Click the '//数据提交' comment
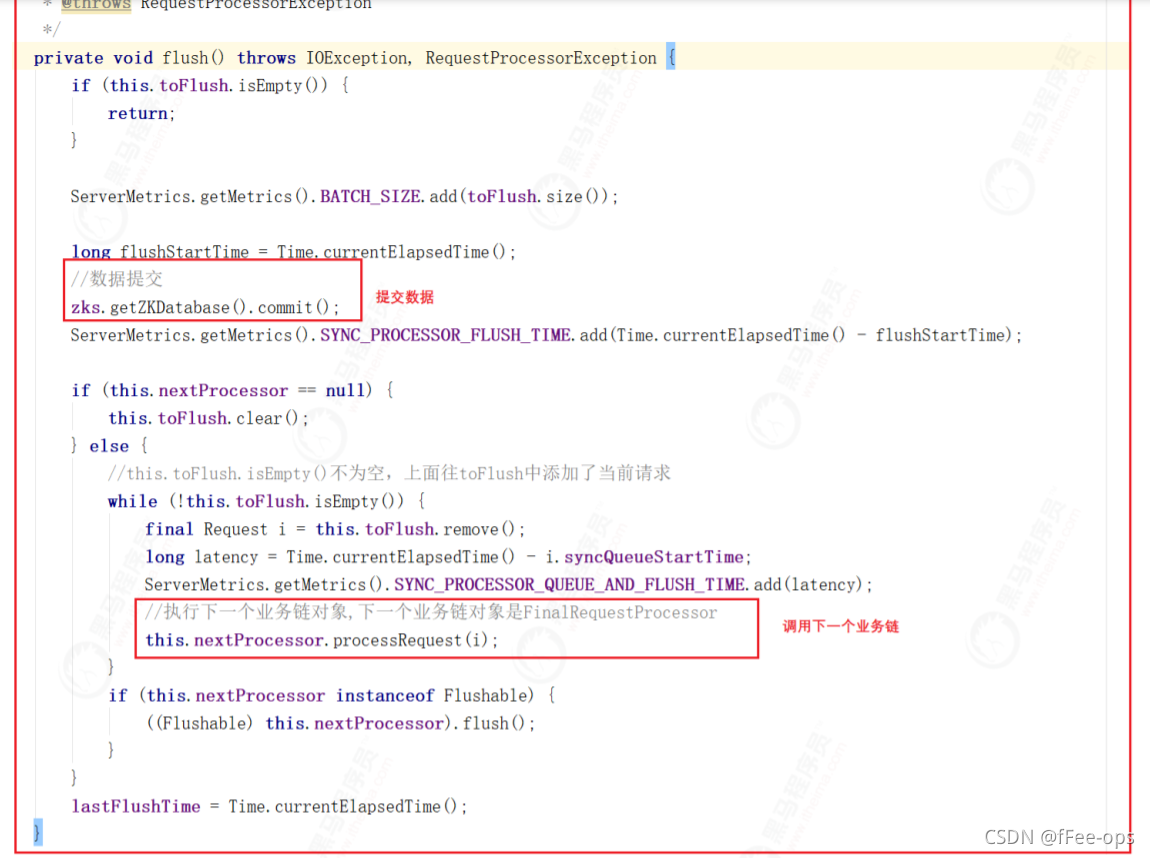Viewport: 1150px width, 858px height. [x=117, y=279]
